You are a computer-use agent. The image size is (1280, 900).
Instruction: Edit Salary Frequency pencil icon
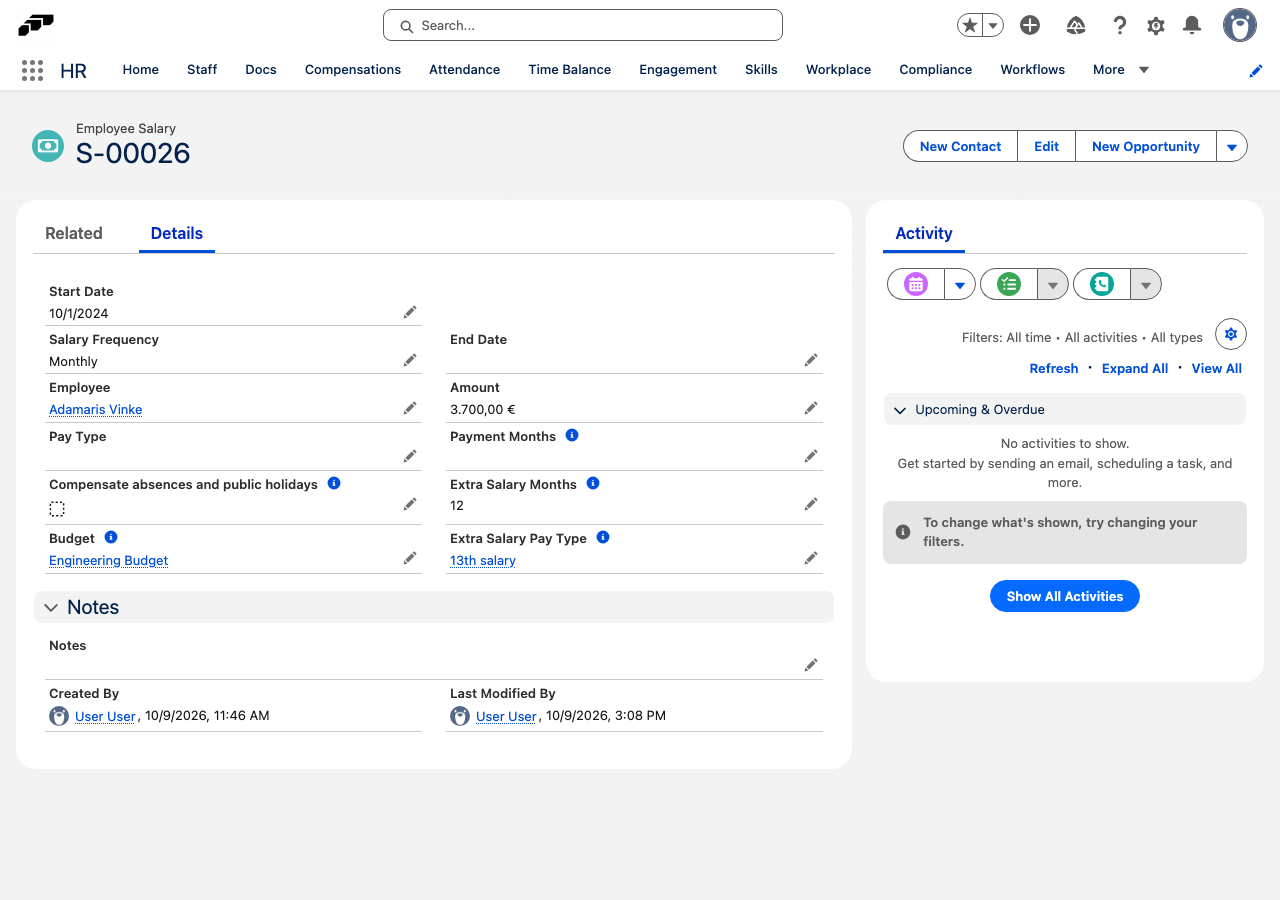(410, 360)
